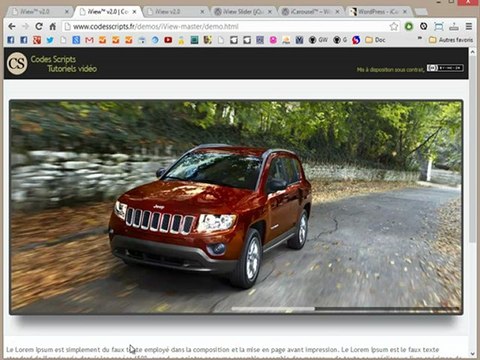The image size is (480, 360).
Task: Open the Twitter bookmark
Action: point(50,40)
